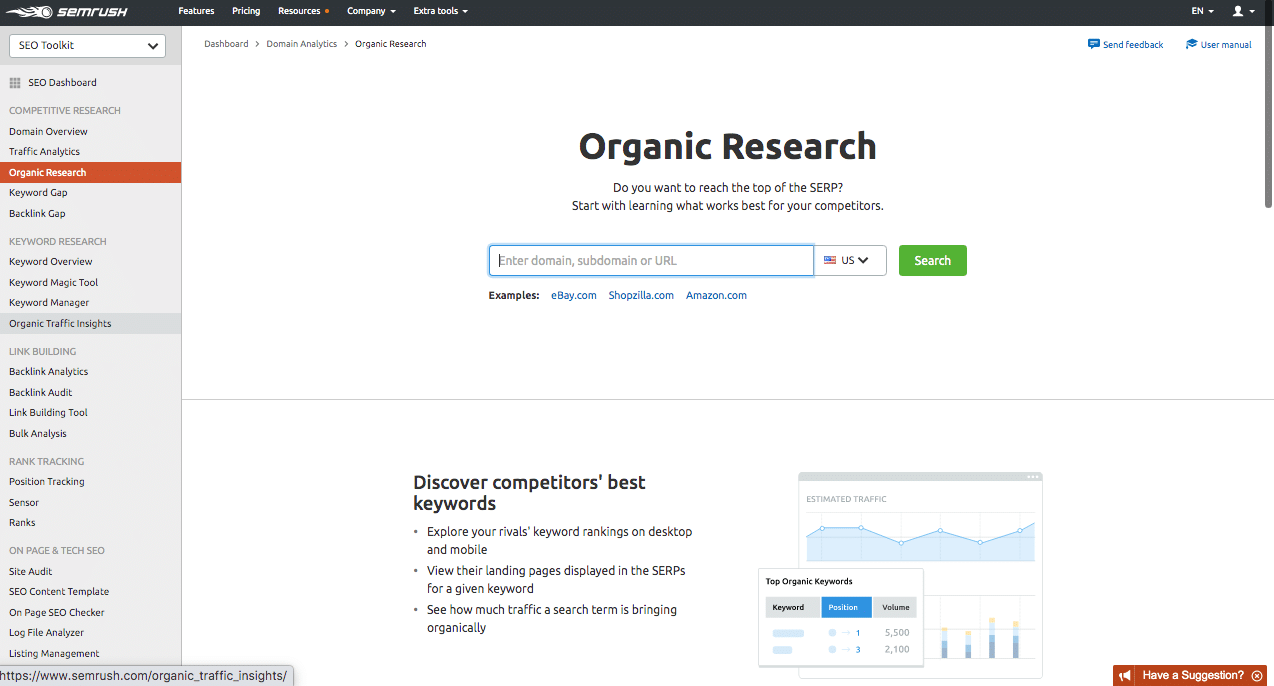This screenshot has height=686, width=1274.
Task: Close the Have a Suggestion bar
Action: coord(1257,676)
